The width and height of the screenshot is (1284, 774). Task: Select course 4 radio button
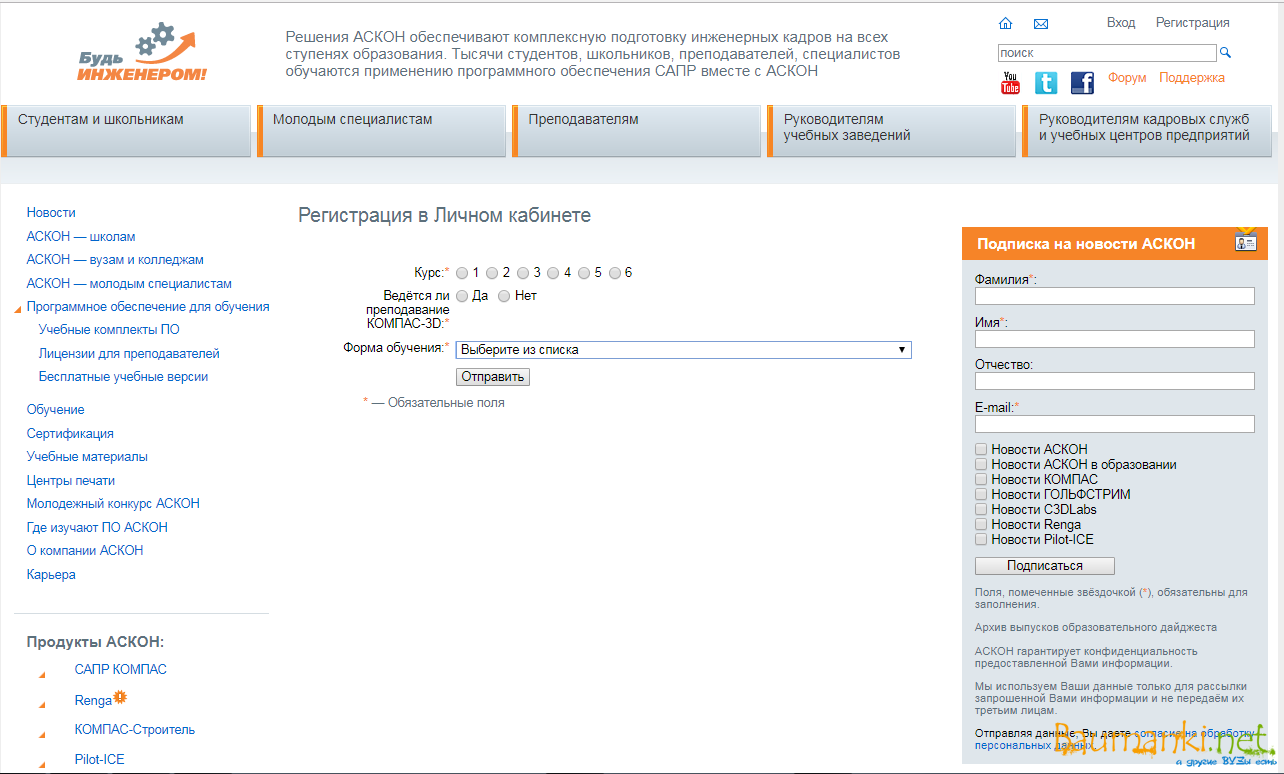553,273
